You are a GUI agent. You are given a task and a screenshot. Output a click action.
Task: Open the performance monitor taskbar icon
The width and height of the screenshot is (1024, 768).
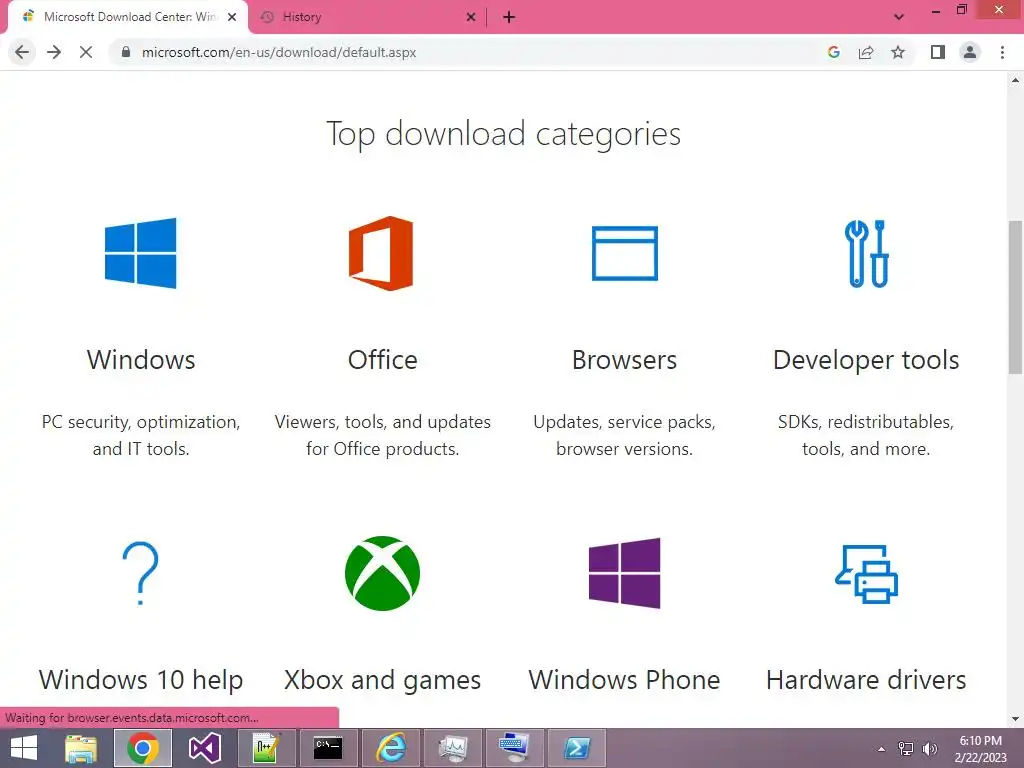(452, 748)
